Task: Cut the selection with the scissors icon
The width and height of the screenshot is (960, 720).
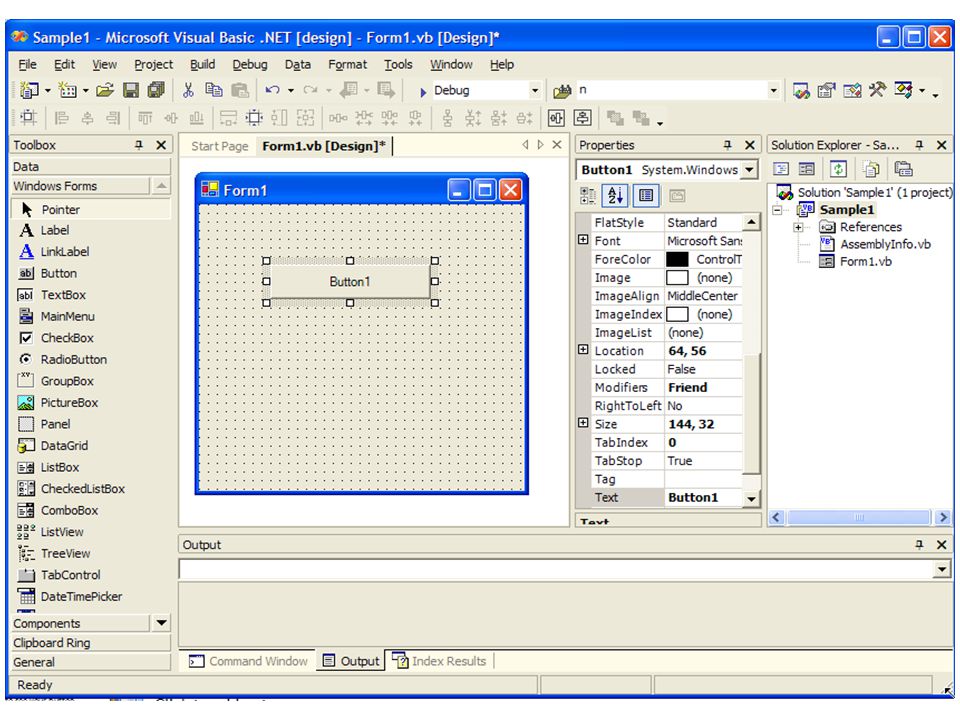Action: point(188,91)
